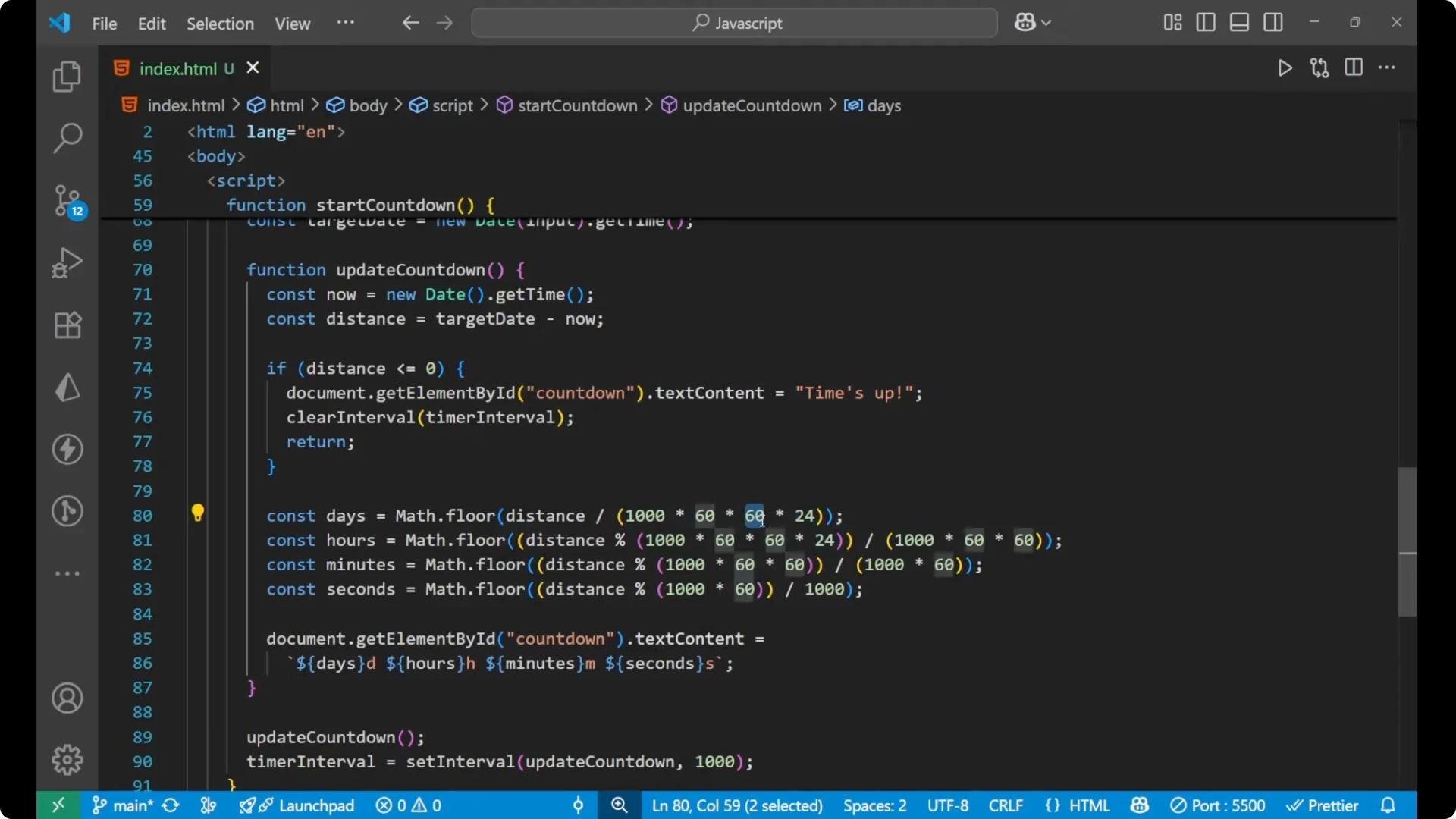Open the Explorer sidebar view
The height and width of the screenshot is (819, 1456).
(x=67, y=76)
